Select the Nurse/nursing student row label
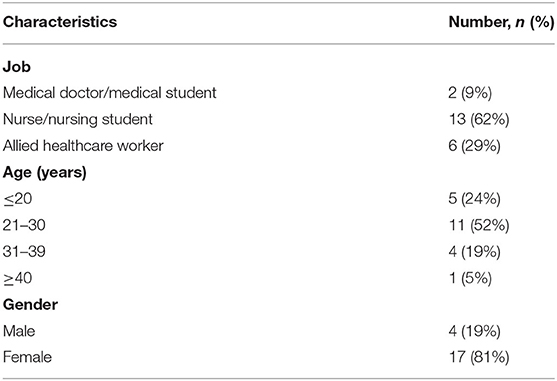The height and width of the screenshot is (381, 557). (78, 120)
